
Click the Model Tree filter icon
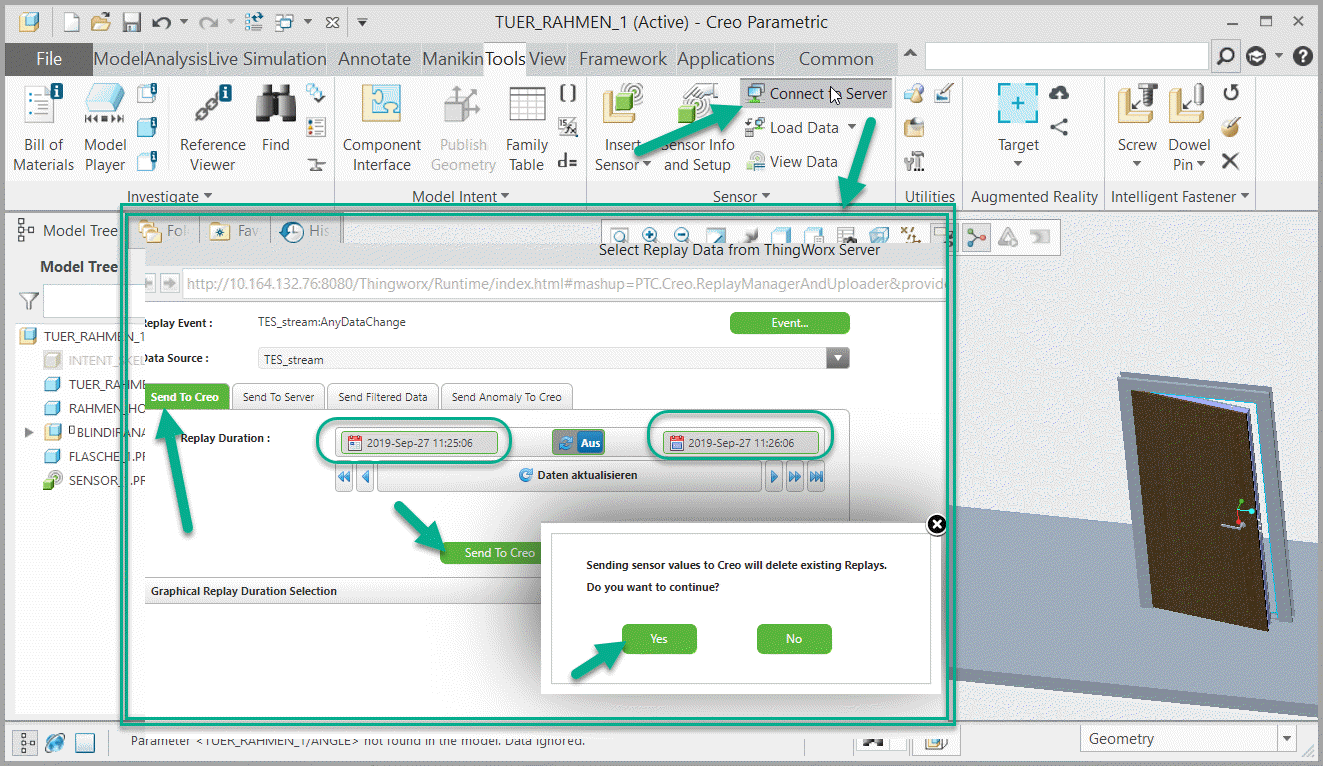click(27, 301)
